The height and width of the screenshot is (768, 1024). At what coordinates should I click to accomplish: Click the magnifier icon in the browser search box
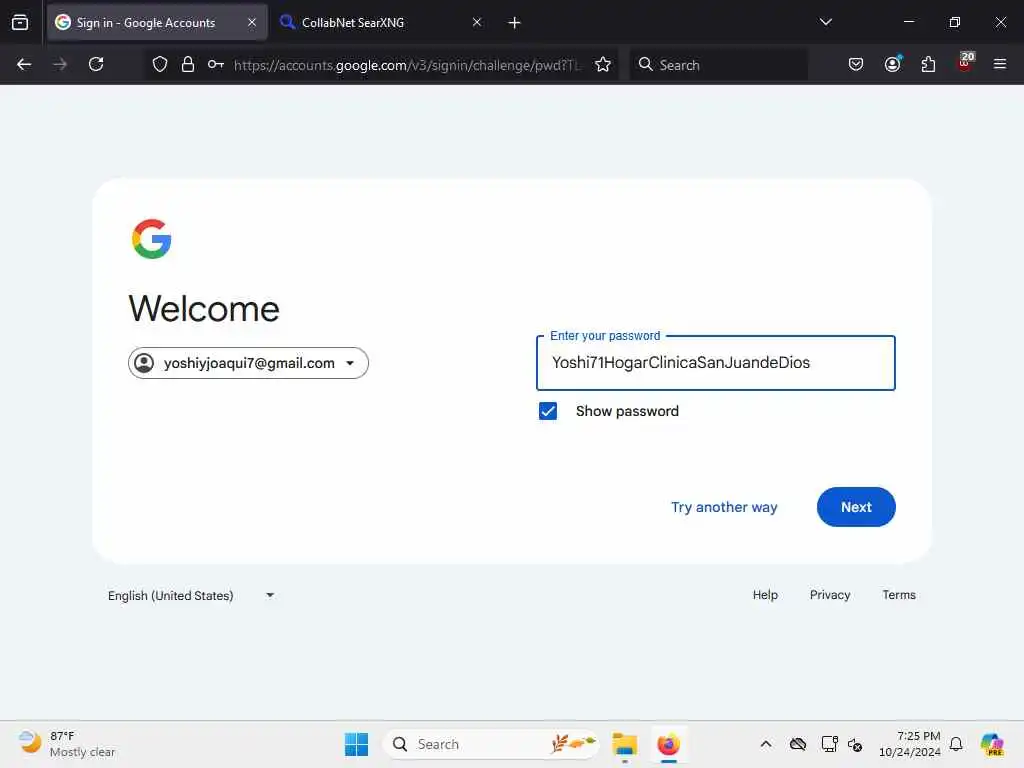click(645, 64)
